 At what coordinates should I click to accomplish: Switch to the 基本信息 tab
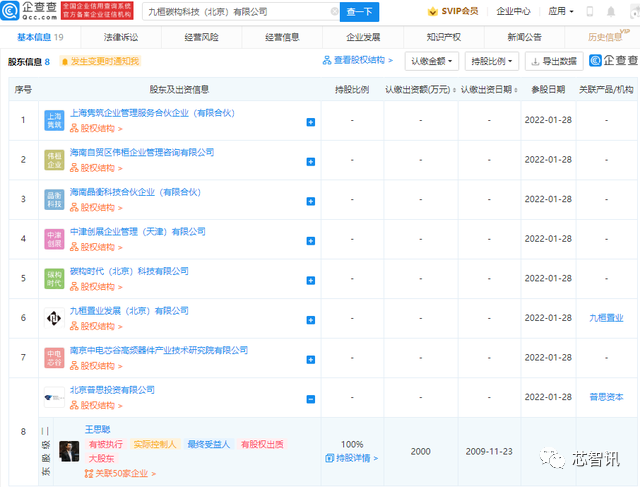coord(40,37)
